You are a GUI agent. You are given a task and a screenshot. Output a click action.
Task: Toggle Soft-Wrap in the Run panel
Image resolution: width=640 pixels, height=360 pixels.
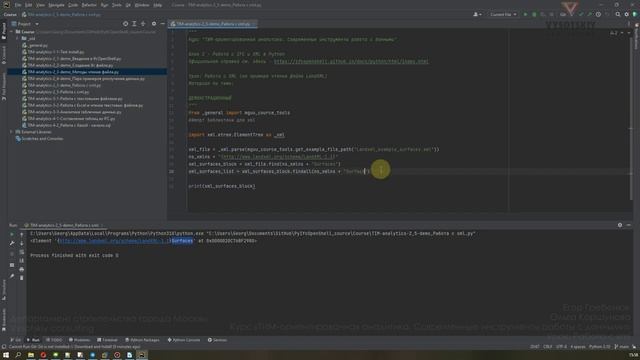point(22,252)
